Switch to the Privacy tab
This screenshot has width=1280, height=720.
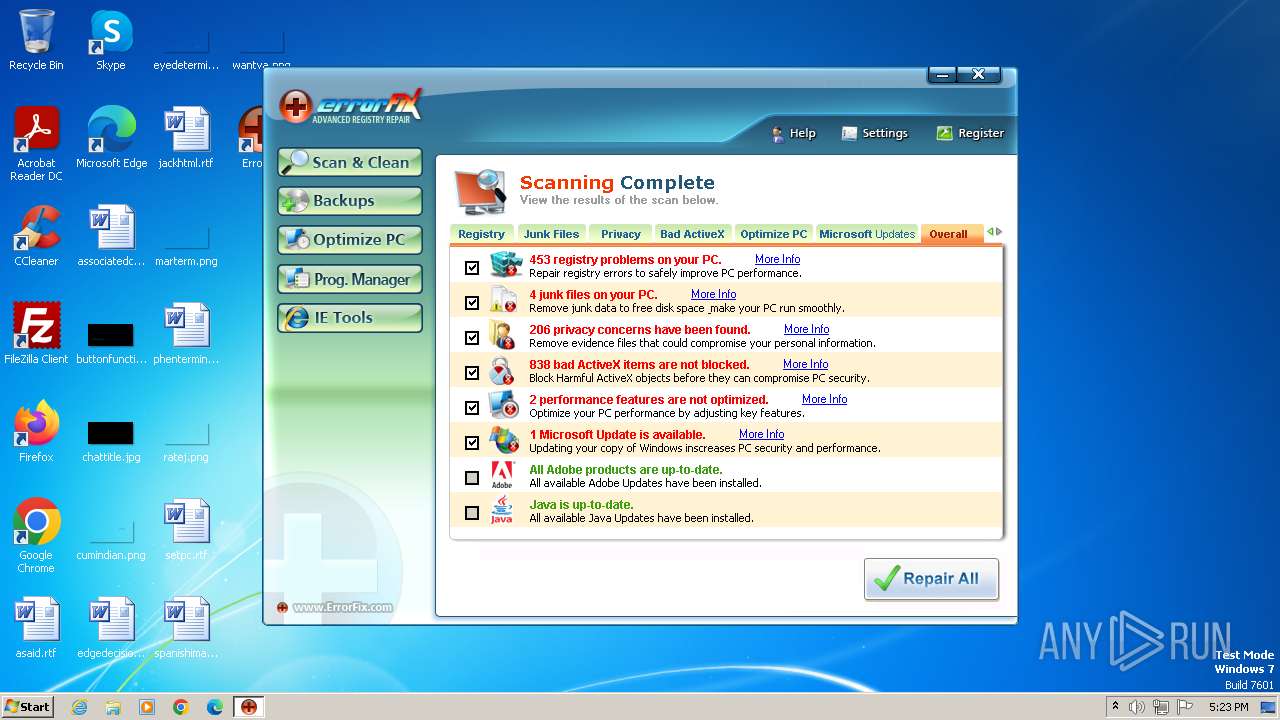620,234
